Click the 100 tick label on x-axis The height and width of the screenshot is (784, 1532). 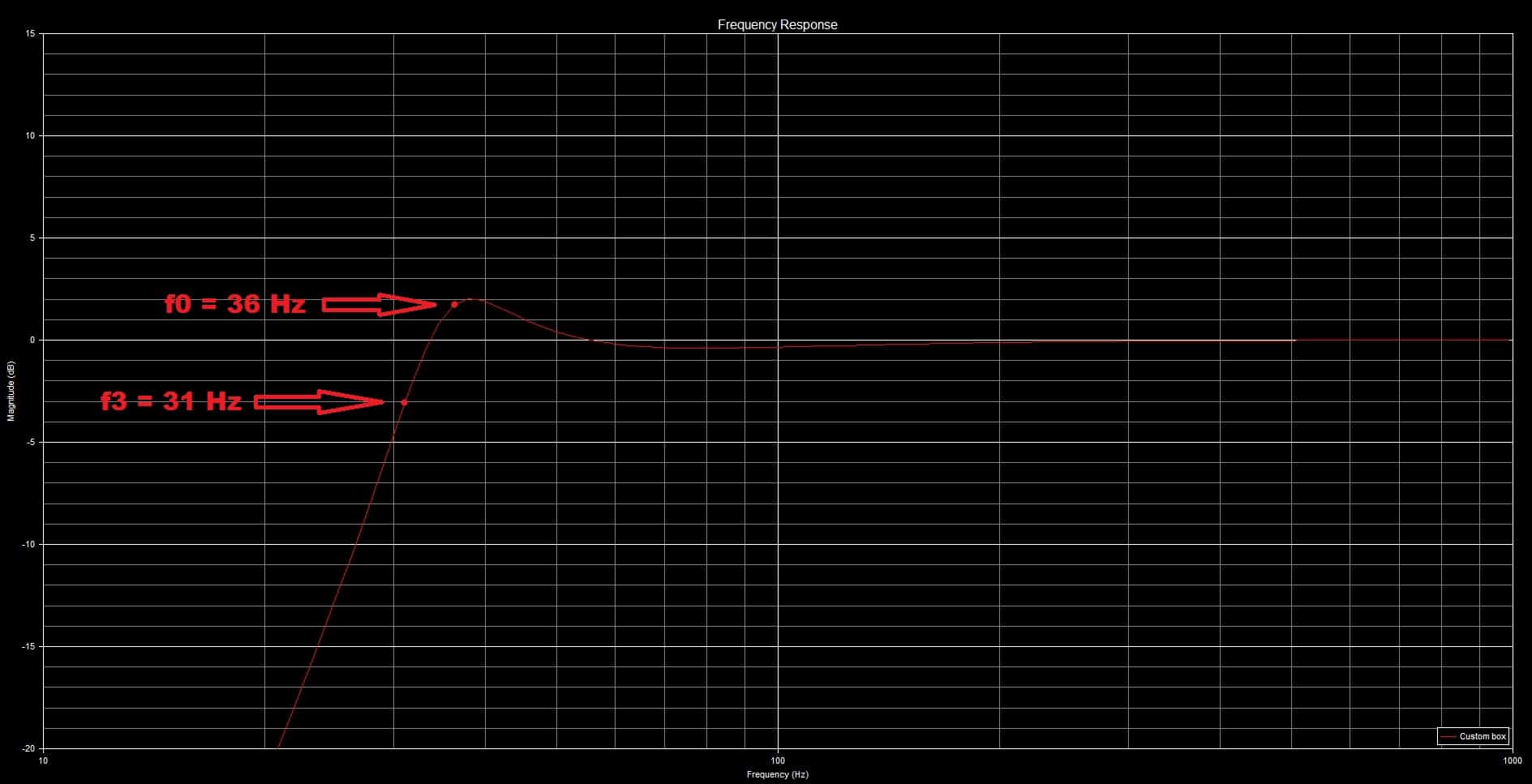778,760
